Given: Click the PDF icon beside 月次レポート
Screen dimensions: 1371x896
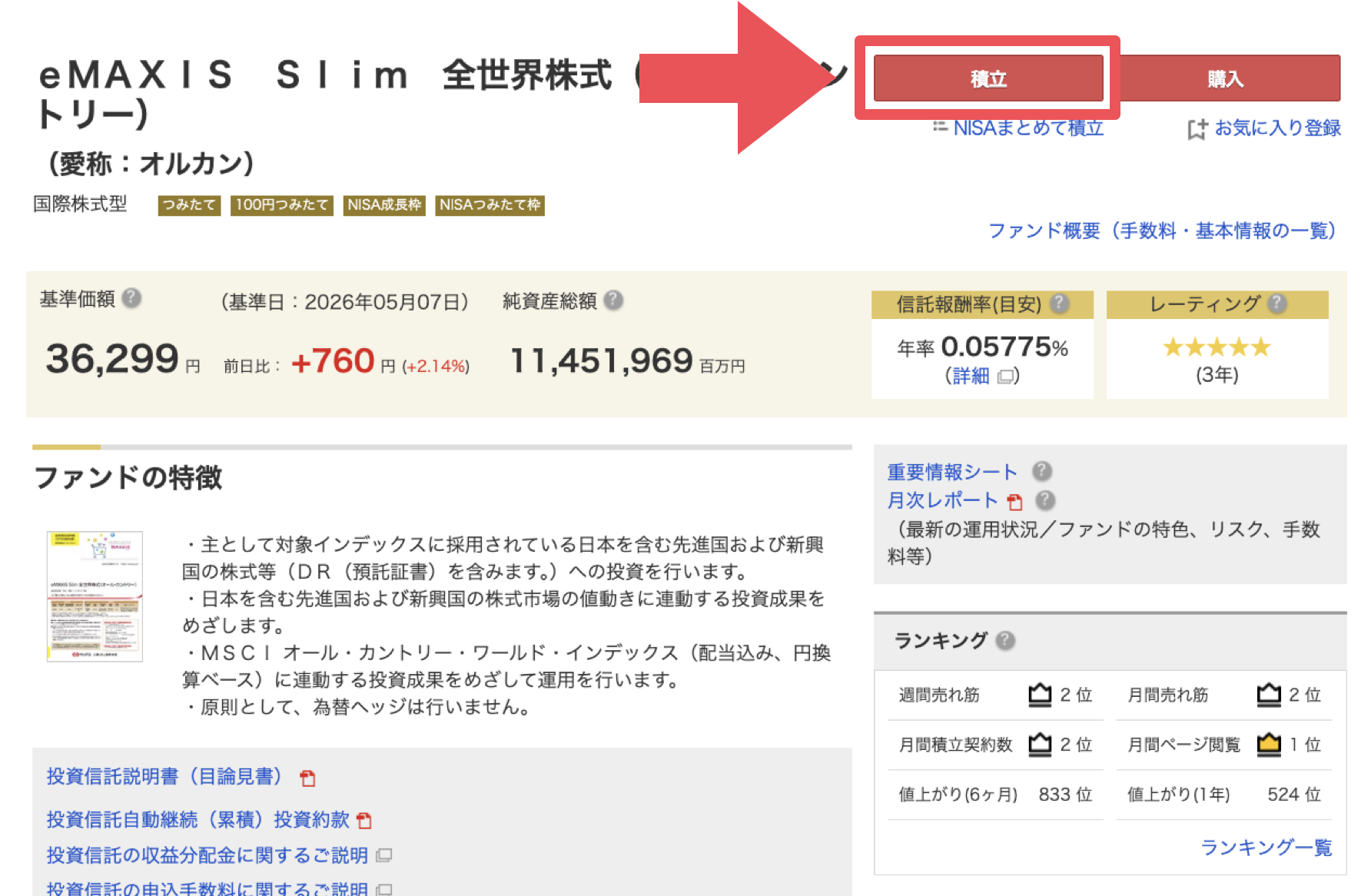Looking at the screenshot, I should pos(1015,502).
